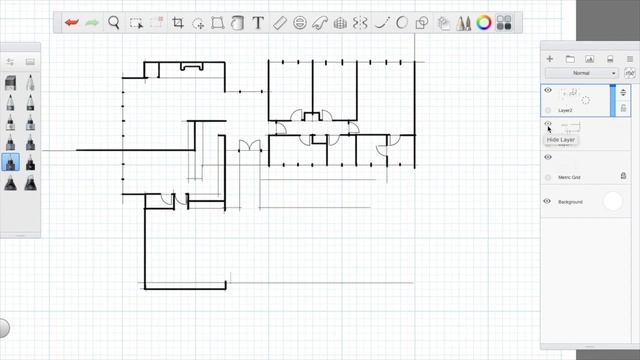Hide the Metric Grid layer
640x360 pixels.
click(x=548, y=157)
